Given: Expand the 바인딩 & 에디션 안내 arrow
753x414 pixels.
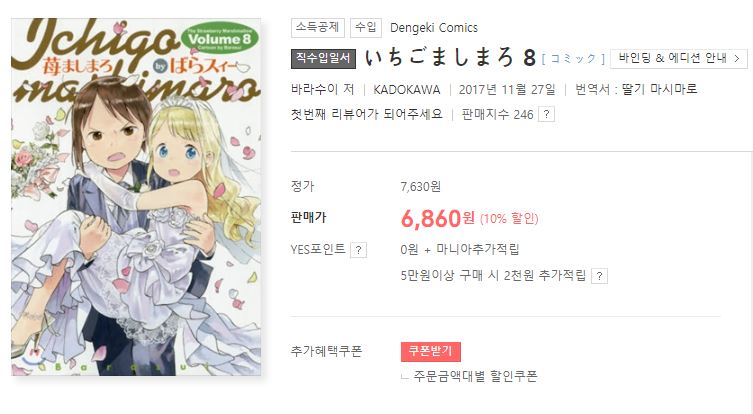Looking at the screenshot, I should [737, 59].
